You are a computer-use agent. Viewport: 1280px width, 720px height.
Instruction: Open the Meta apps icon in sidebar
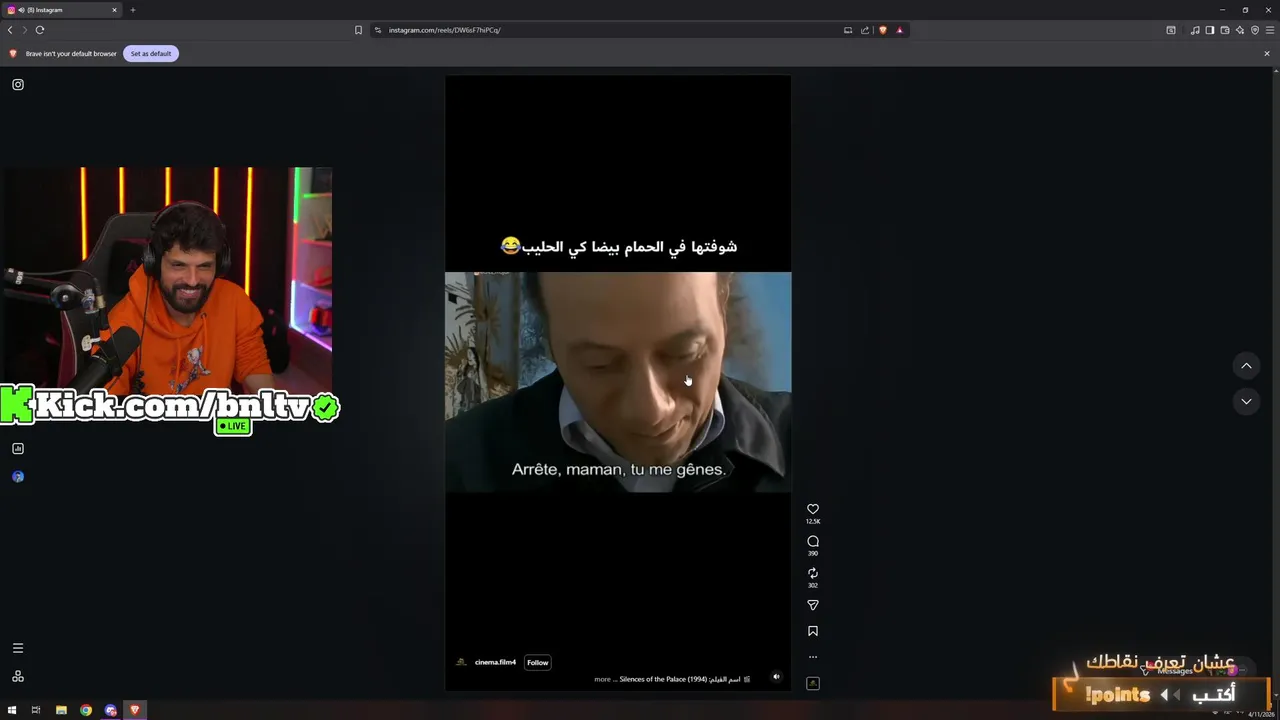(x=18, y=676)
